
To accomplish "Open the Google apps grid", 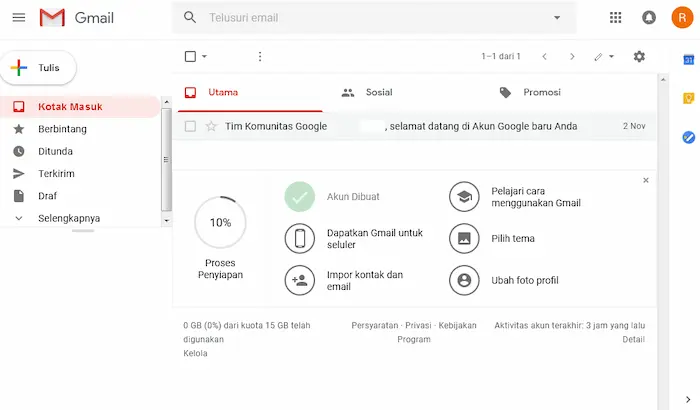I will click(615, 18).
